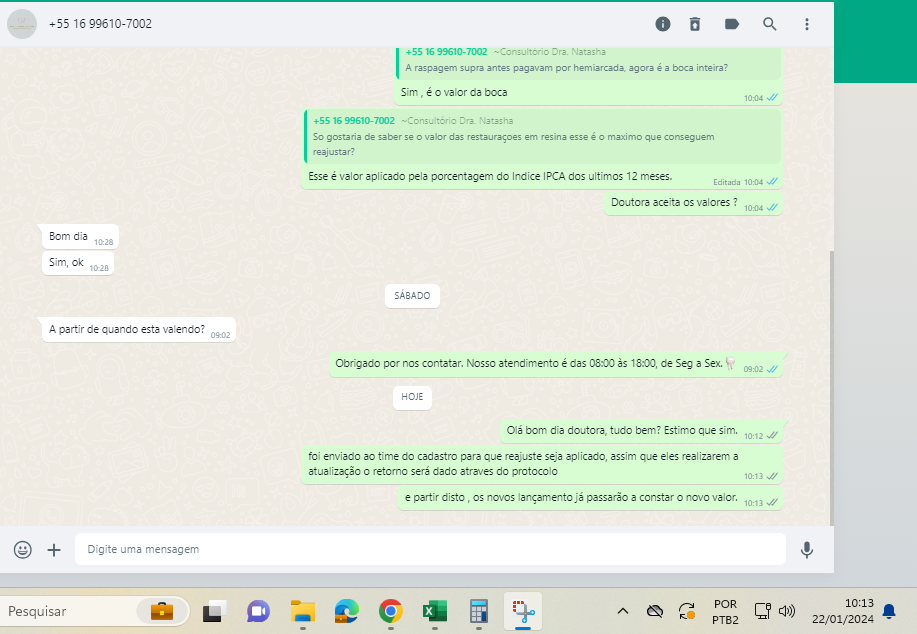Open POR PTB2 keyboard language selector
This screenshot has height=634, width=917.
[x=725, y=612]
